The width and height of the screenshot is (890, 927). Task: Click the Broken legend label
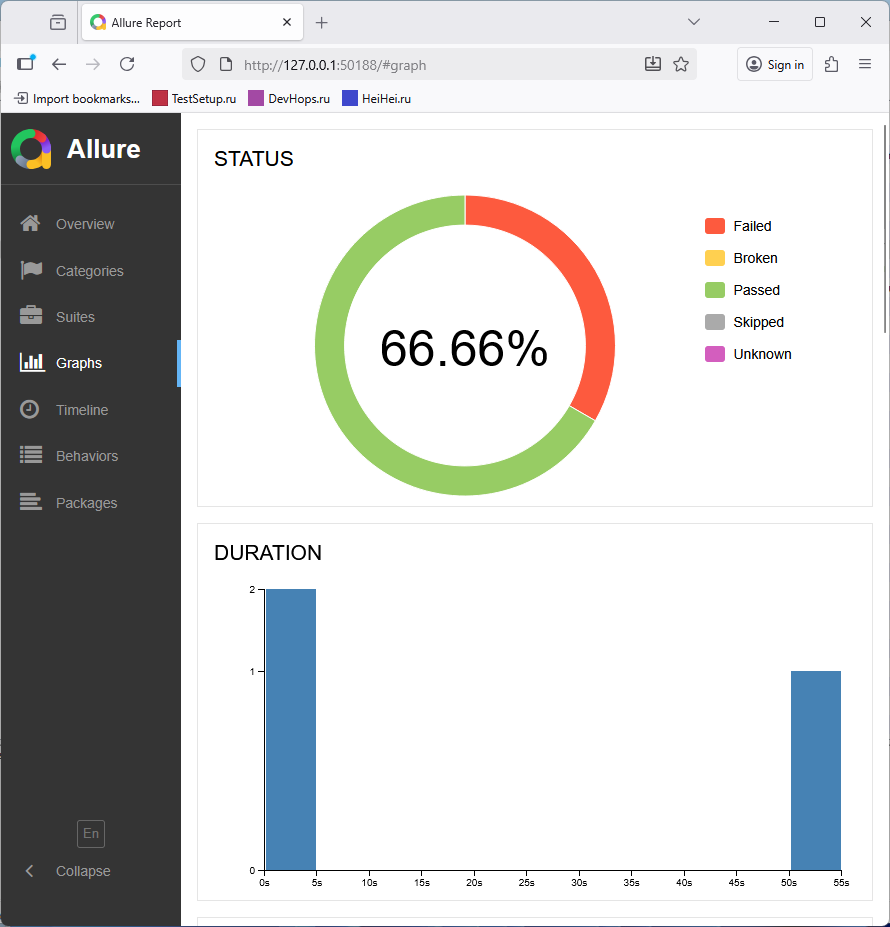[x=755, y=258]
